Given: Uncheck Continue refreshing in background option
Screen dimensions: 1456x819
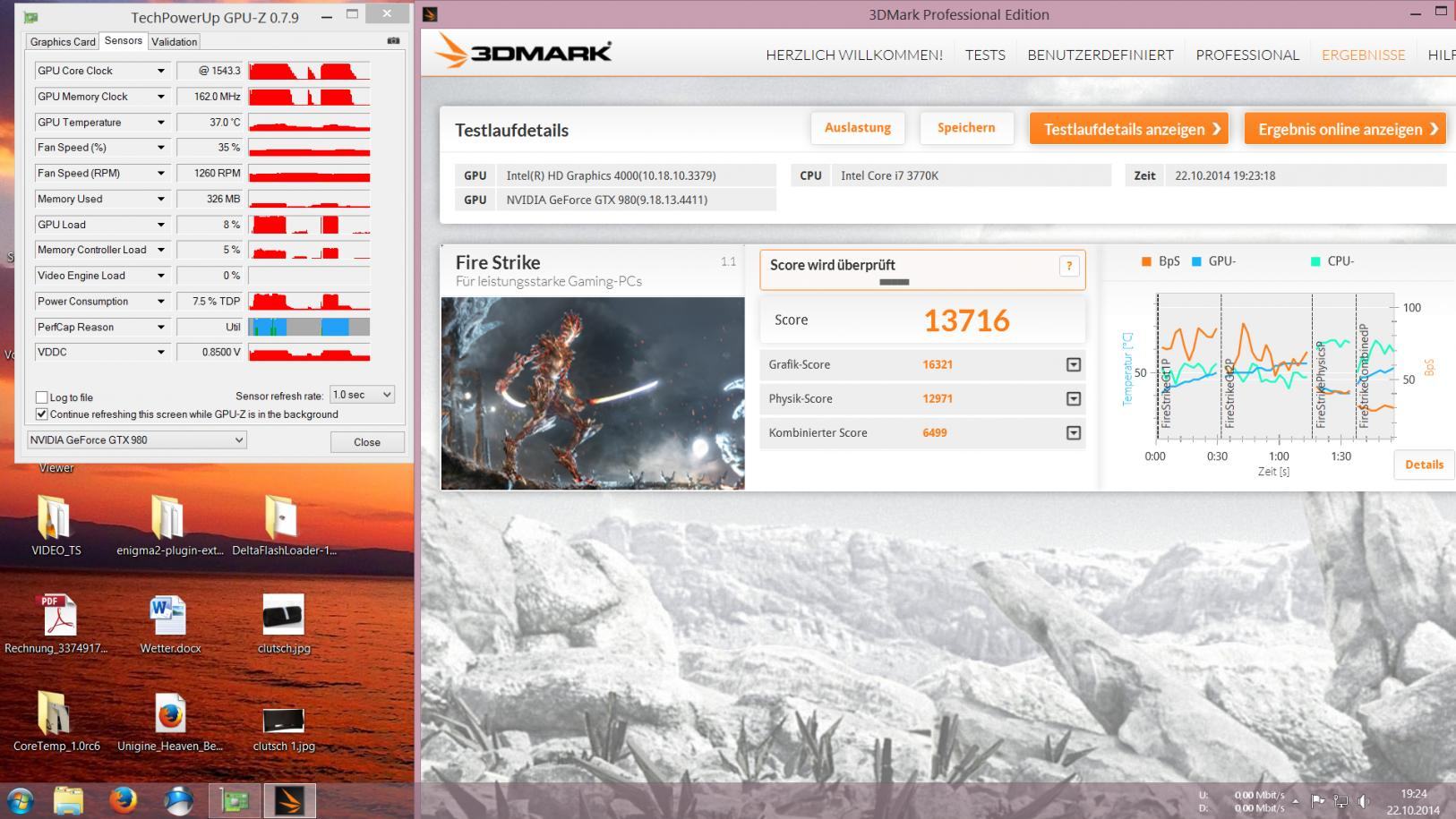Looking at the screenshot, I should 41,414.
